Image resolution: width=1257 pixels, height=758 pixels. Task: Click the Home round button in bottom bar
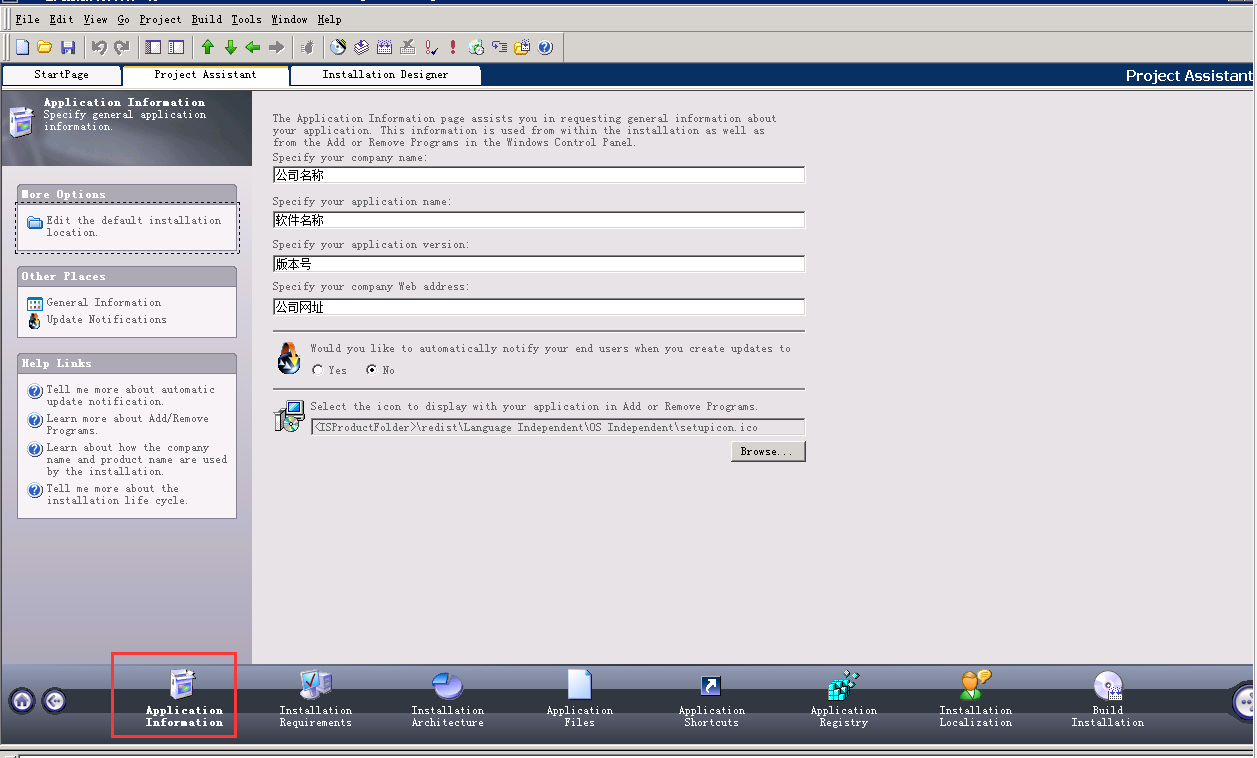[22, 701]
